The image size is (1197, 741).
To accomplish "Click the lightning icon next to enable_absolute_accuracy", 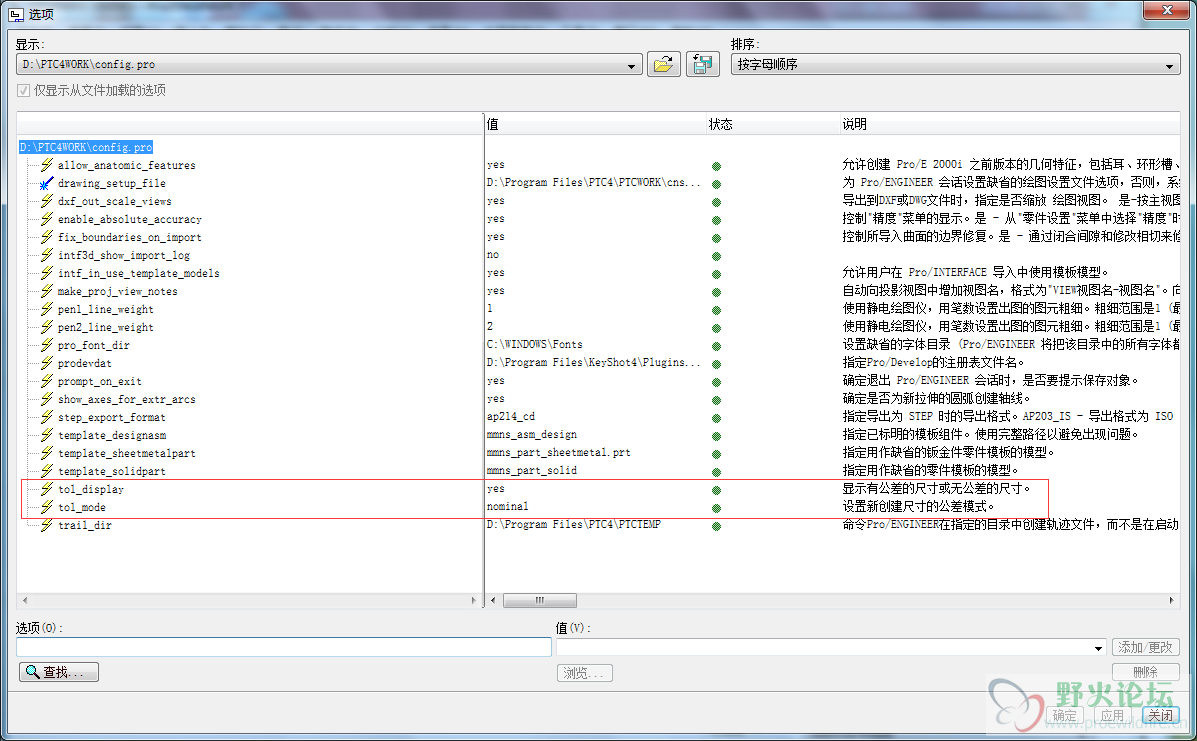I will tap(47, 219).
